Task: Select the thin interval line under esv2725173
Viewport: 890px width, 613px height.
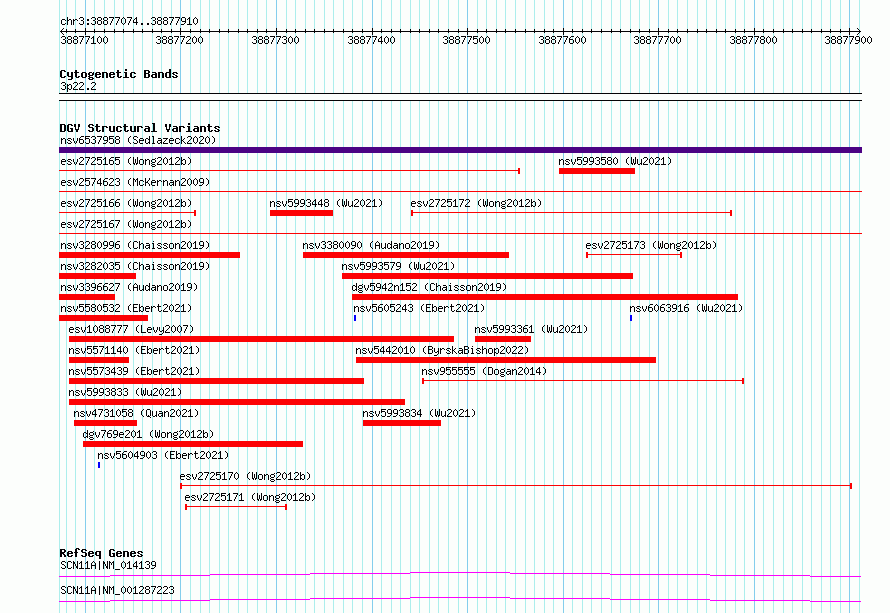Action: point(634,255)
